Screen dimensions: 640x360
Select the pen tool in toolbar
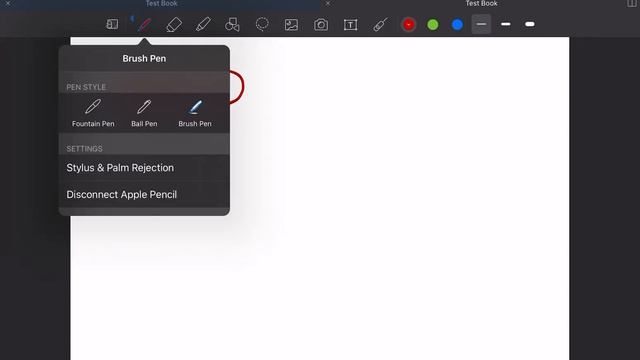click(144, 24)
